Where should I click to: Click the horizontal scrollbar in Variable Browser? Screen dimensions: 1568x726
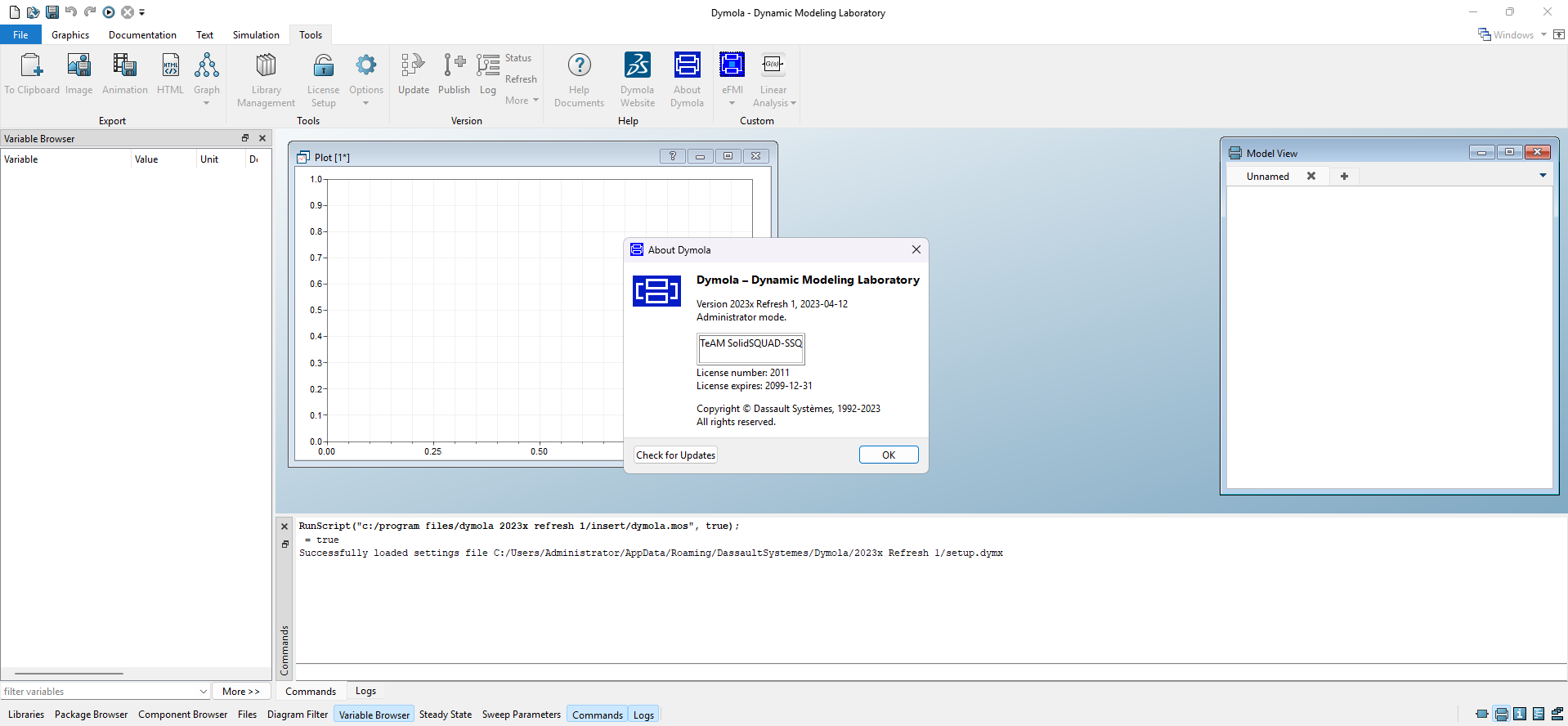pos(69,674)
